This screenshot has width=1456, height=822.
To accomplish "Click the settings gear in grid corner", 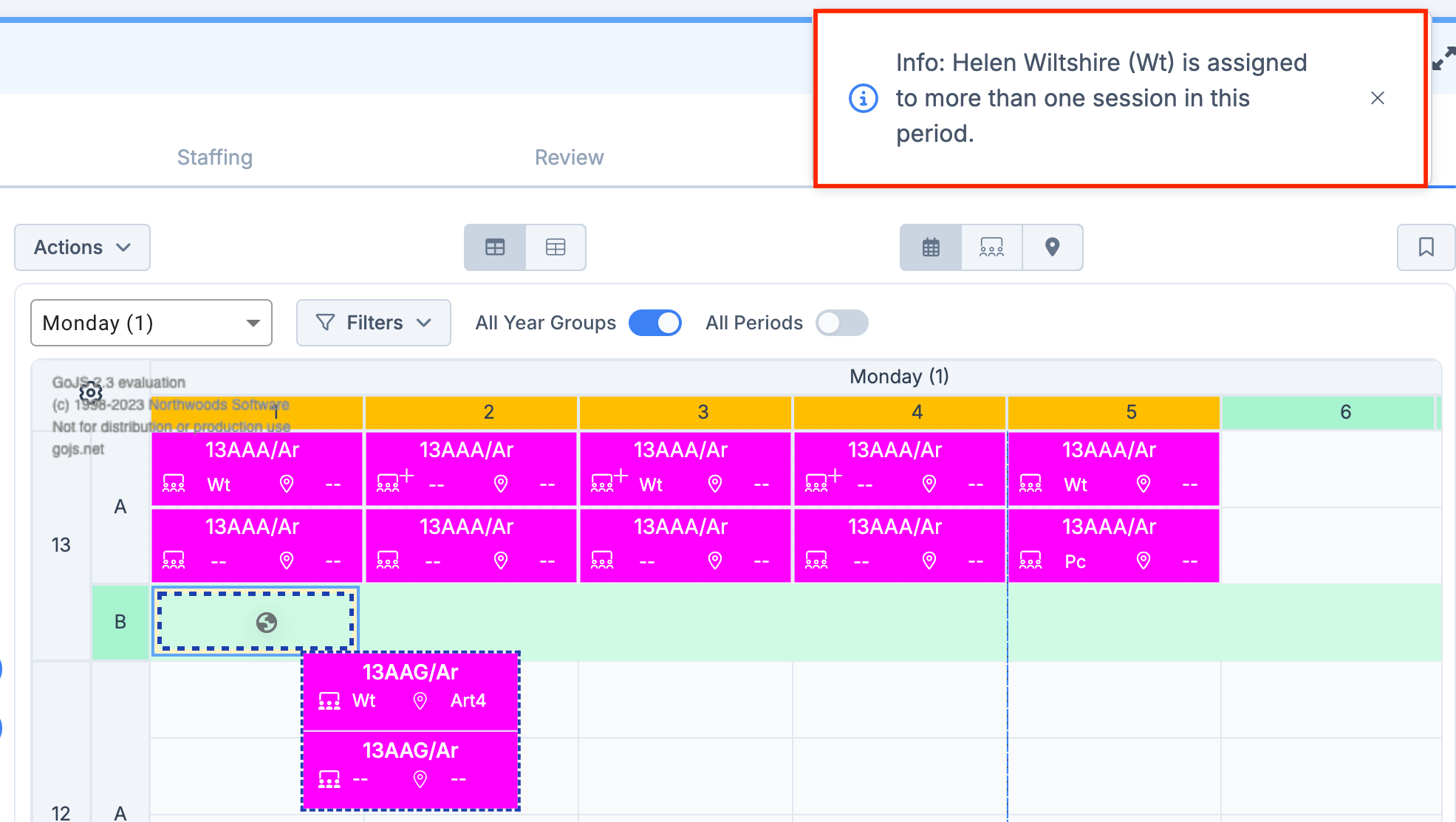I will point(91,392).
